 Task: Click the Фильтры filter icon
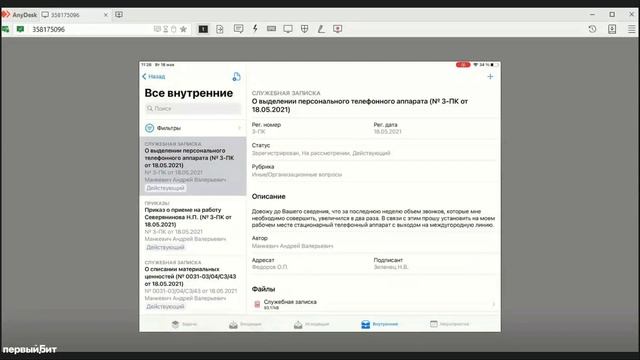pyautogui.click(x=149, y=128)
